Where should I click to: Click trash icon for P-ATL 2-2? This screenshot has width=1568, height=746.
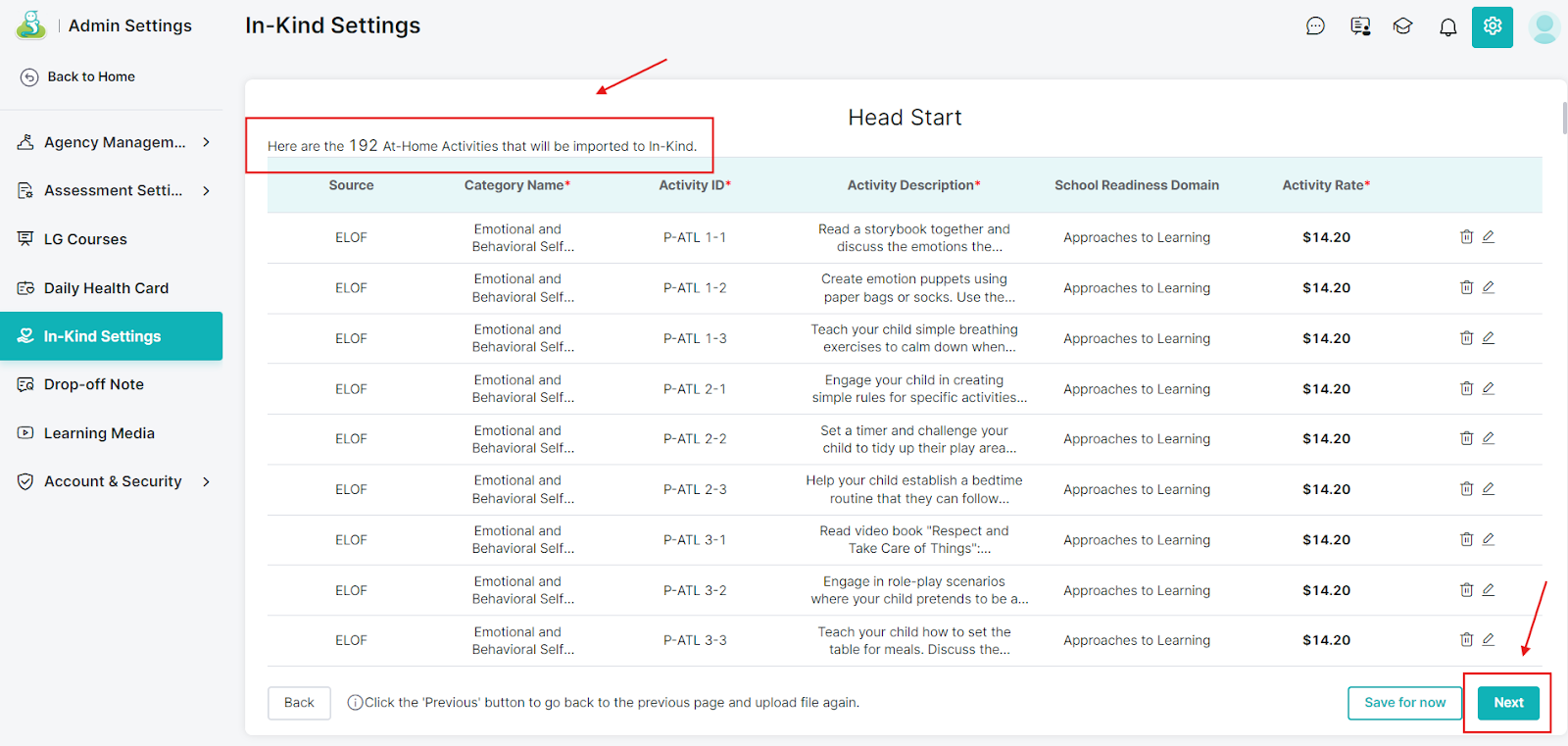click(x=1466, y=438)
